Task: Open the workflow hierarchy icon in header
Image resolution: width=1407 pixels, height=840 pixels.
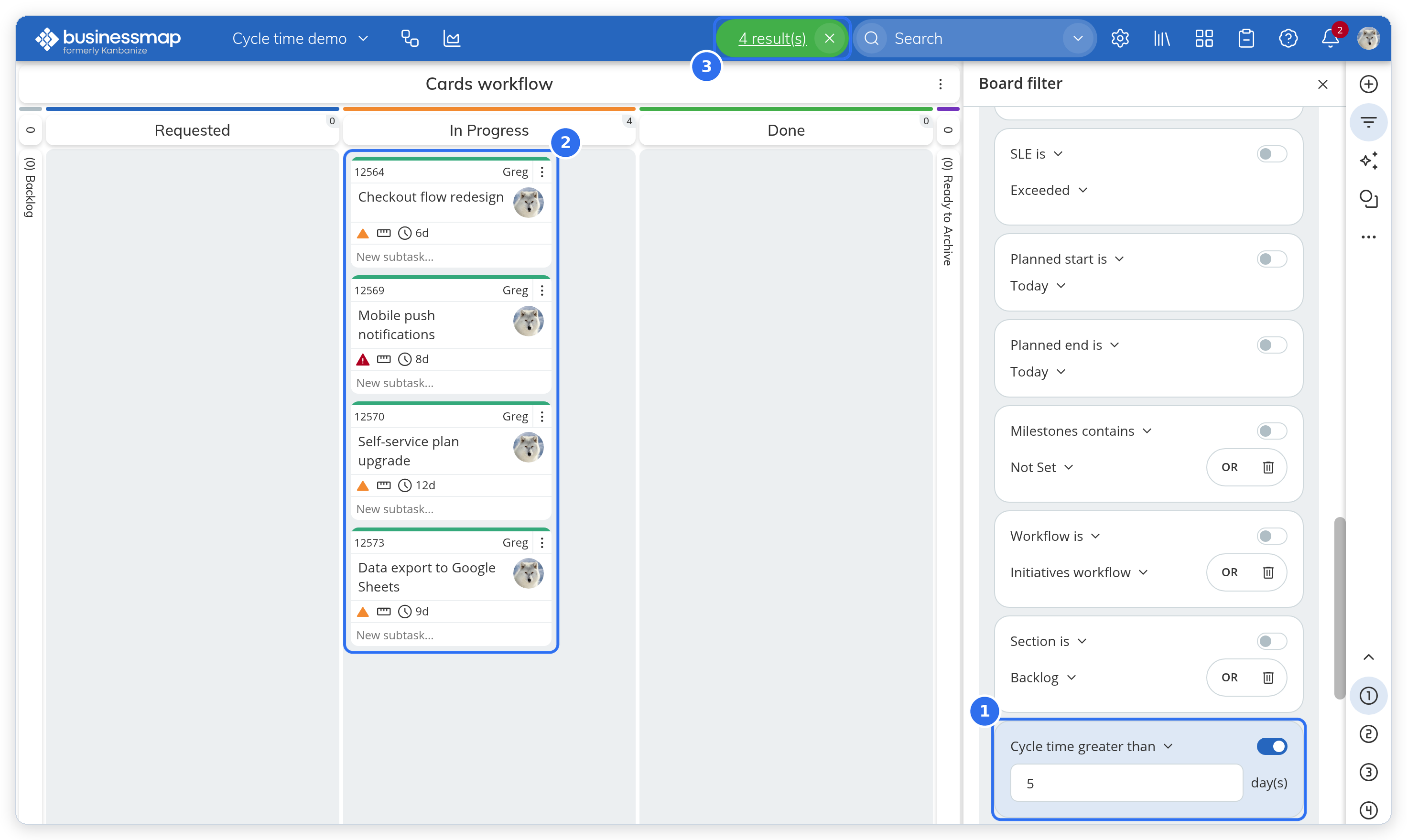Action: click(x=410, y=39)
